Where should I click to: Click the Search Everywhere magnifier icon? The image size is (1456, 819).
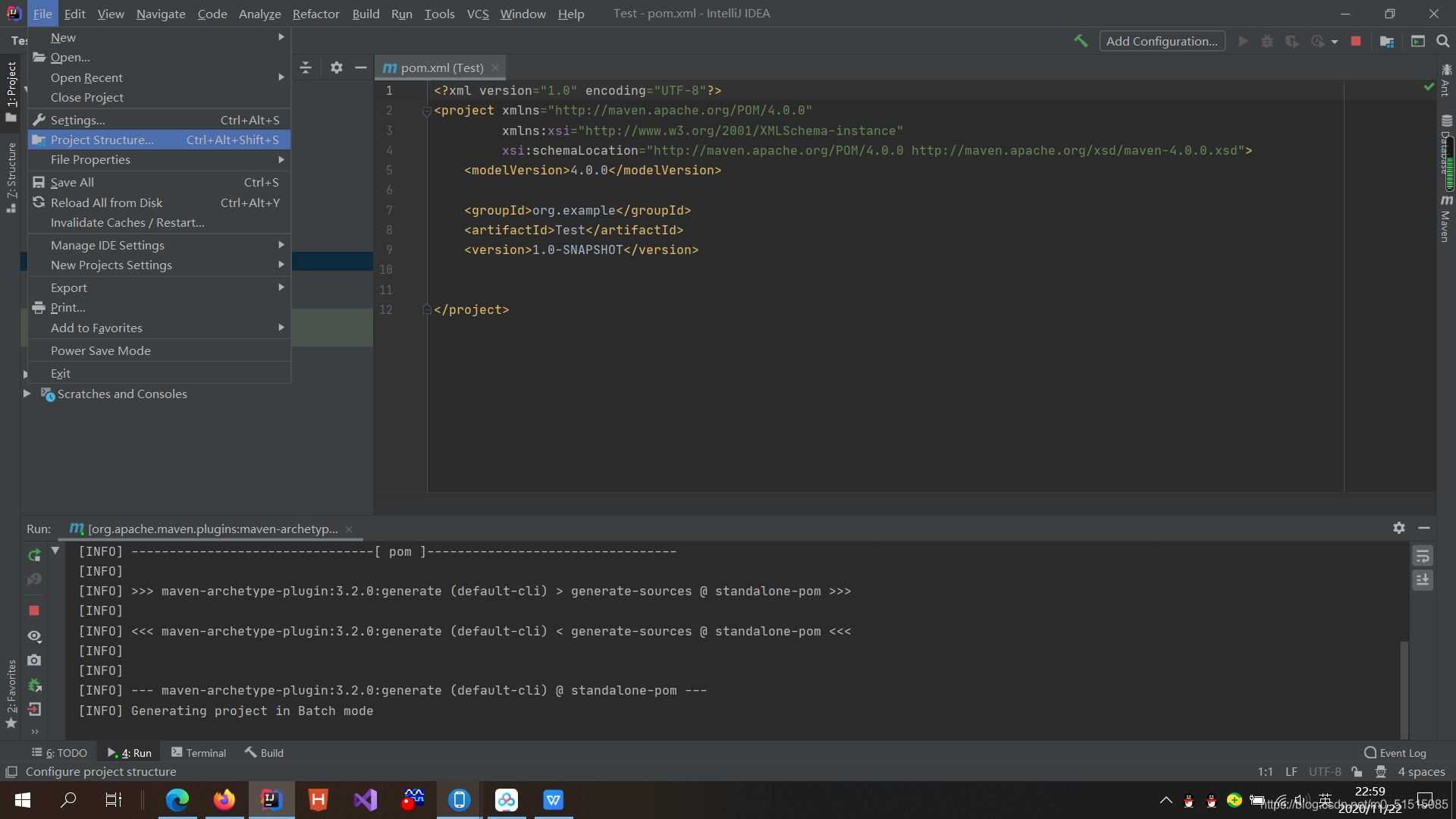tap(1442, 41)
